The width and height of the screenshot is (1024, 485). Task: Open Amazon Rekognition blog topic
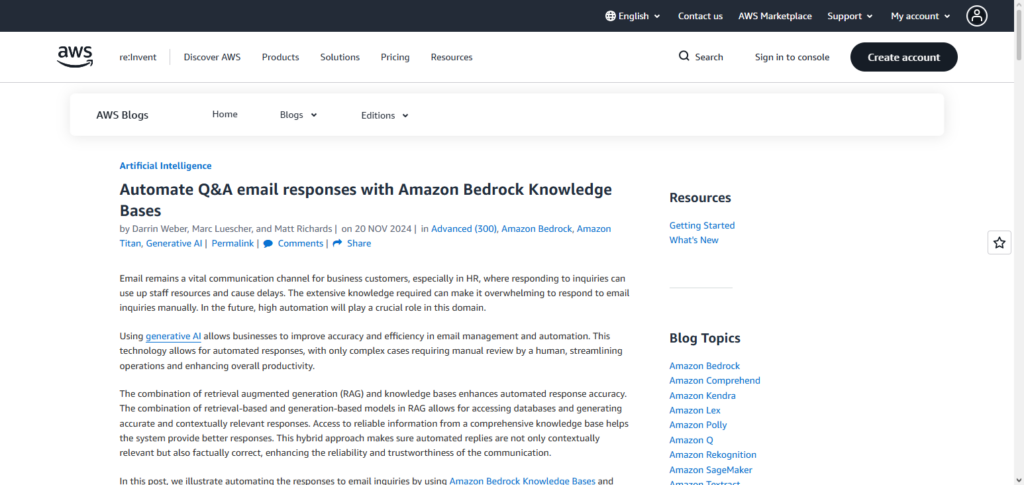click(x=713, y=455)
